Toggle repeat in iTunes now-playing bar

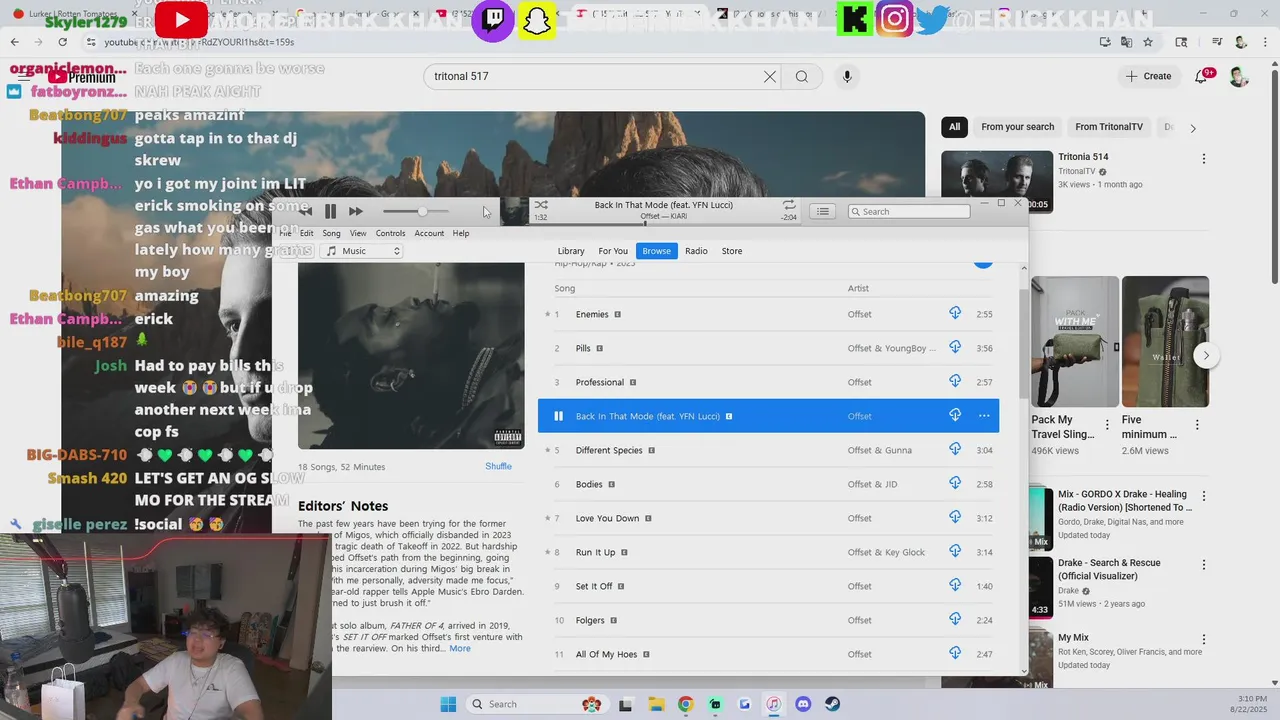click(789, 205)
